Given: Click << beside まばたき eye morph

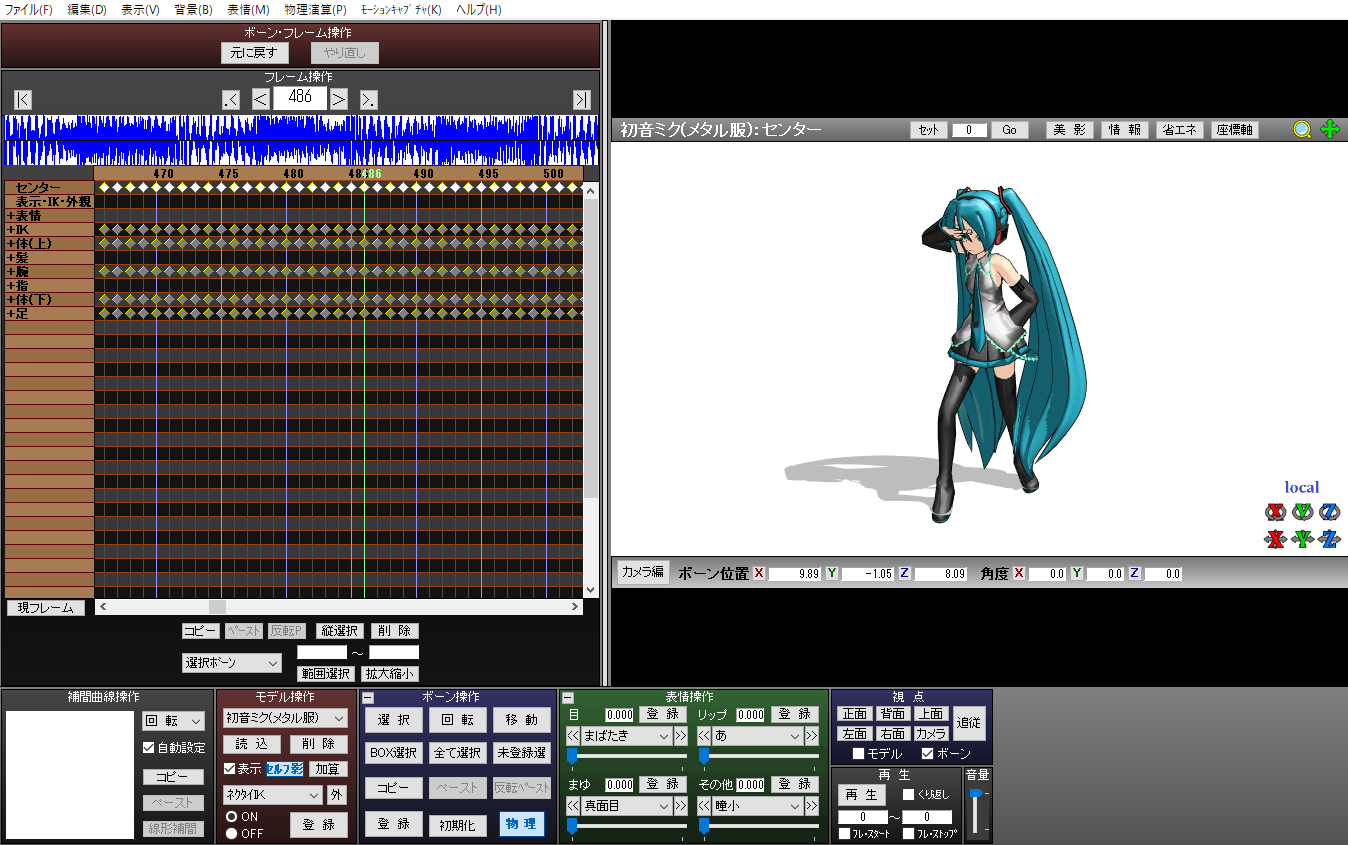Looking at the screenshot, I should [x=574, y=736].
